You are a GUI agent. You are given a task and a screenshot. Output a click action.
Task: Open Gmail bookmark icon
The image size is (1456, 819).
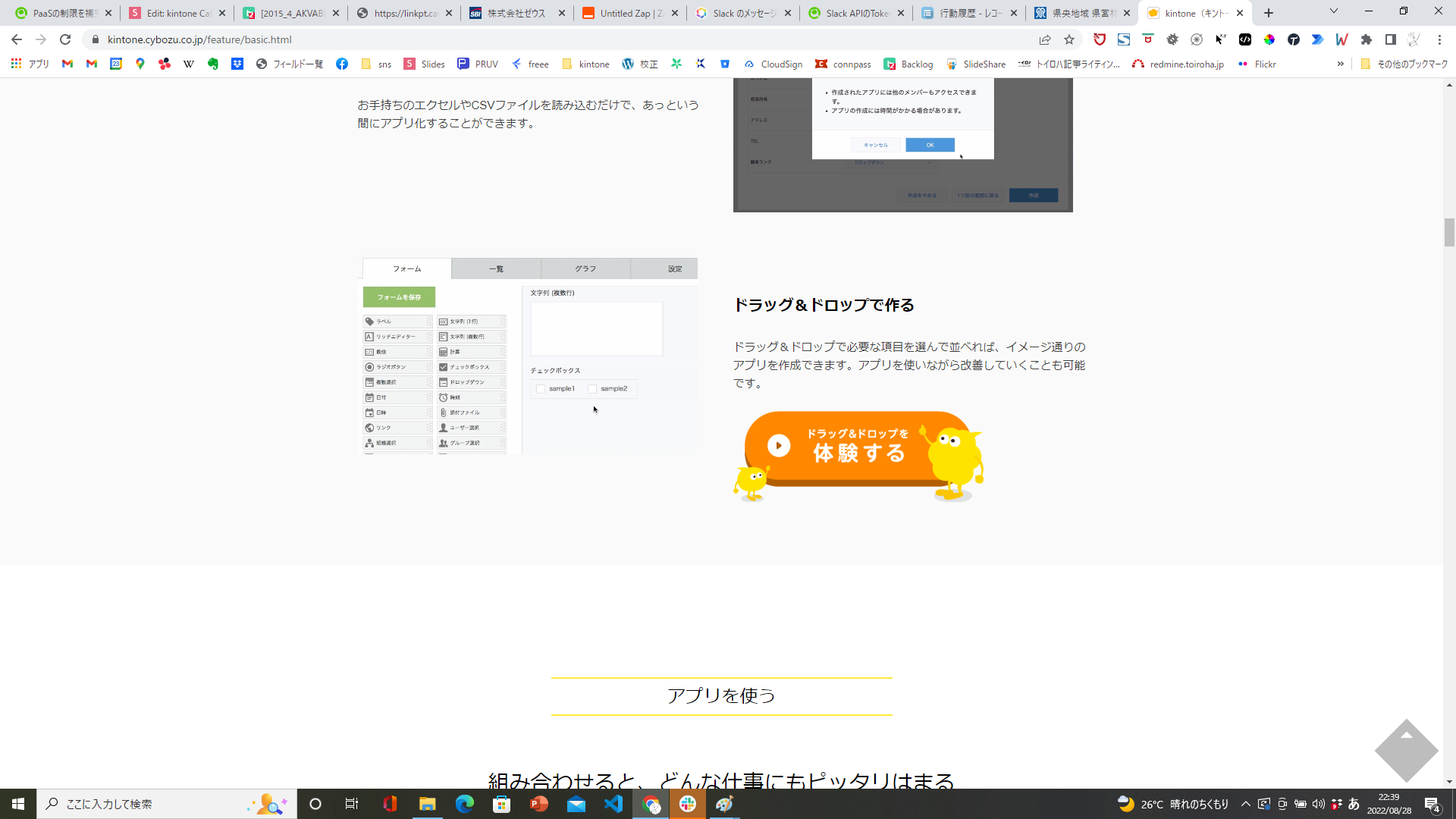[67, 64]
